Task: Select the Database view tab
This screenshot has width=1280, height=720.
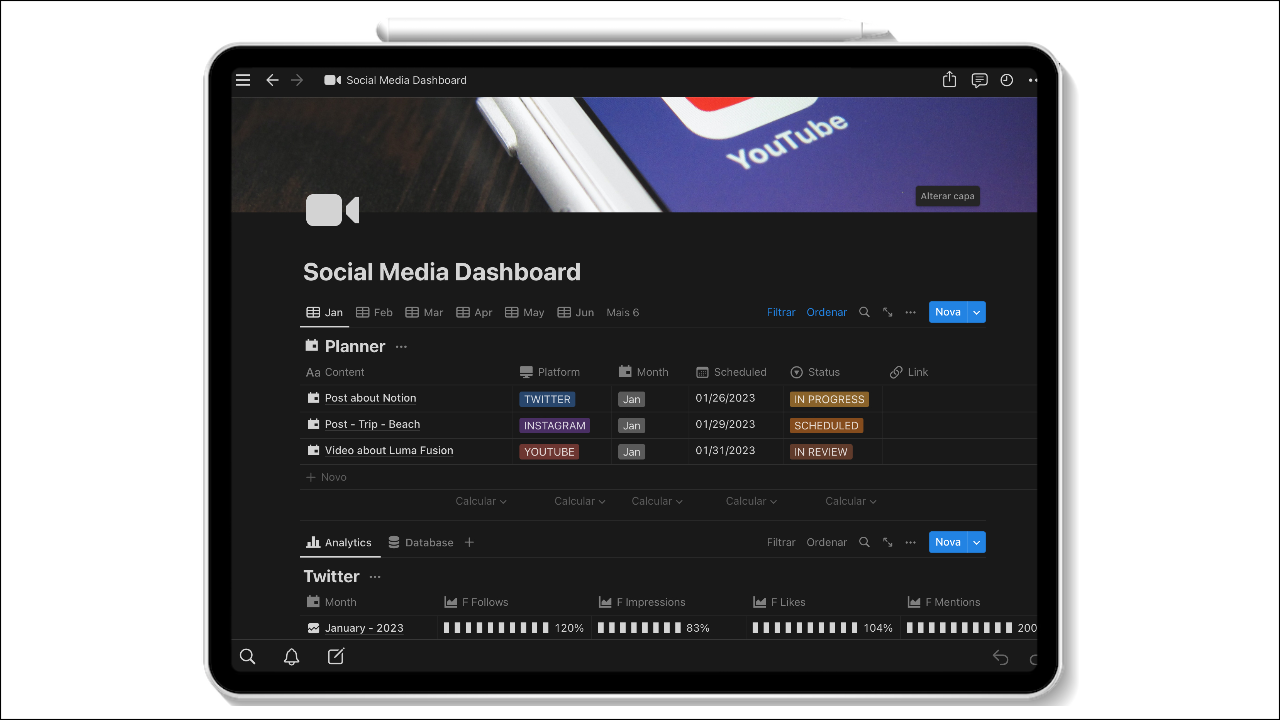Action: click(421, 542)
